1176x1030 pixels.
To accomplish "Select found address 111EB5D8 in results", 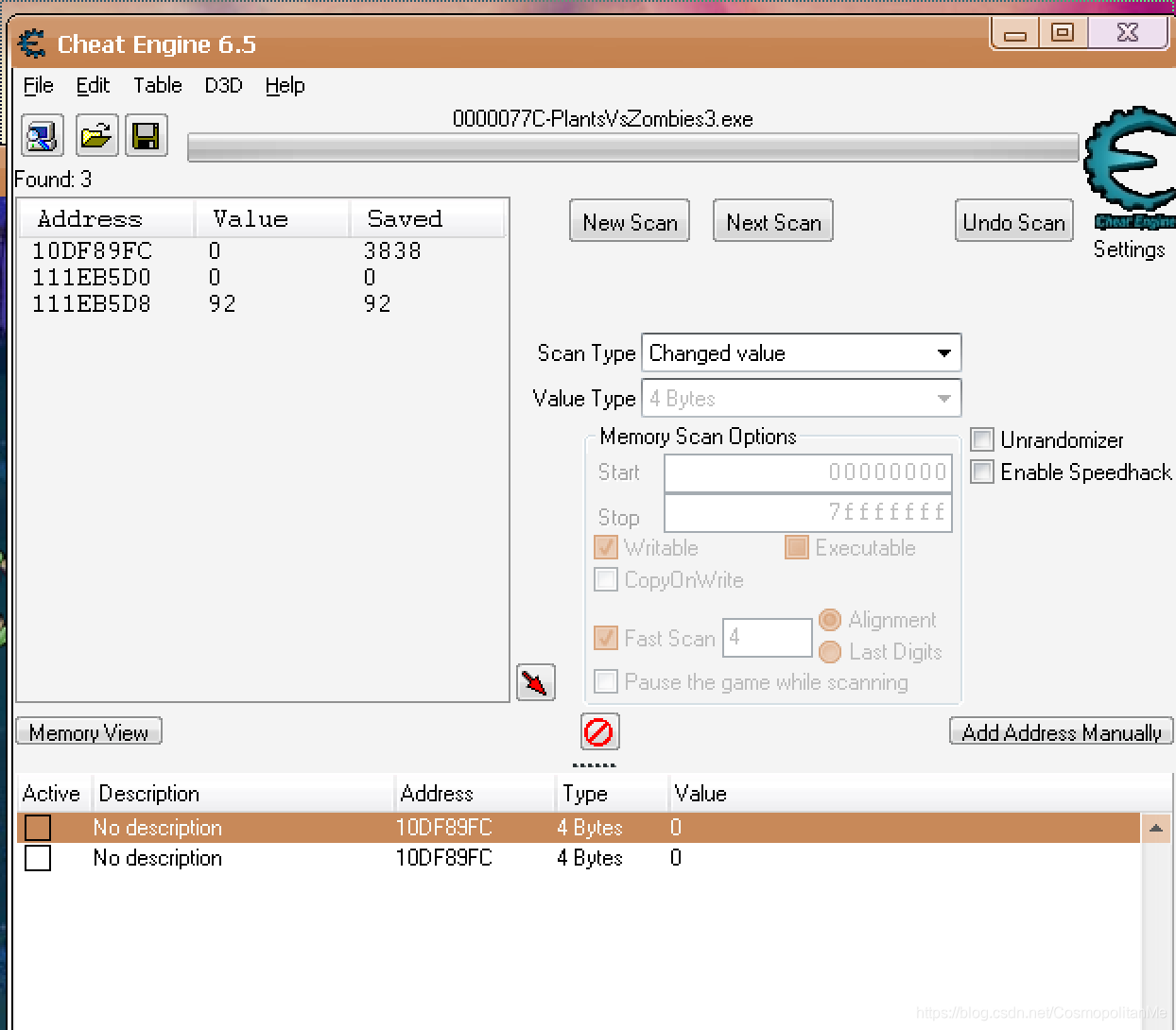I will [92, 303].
